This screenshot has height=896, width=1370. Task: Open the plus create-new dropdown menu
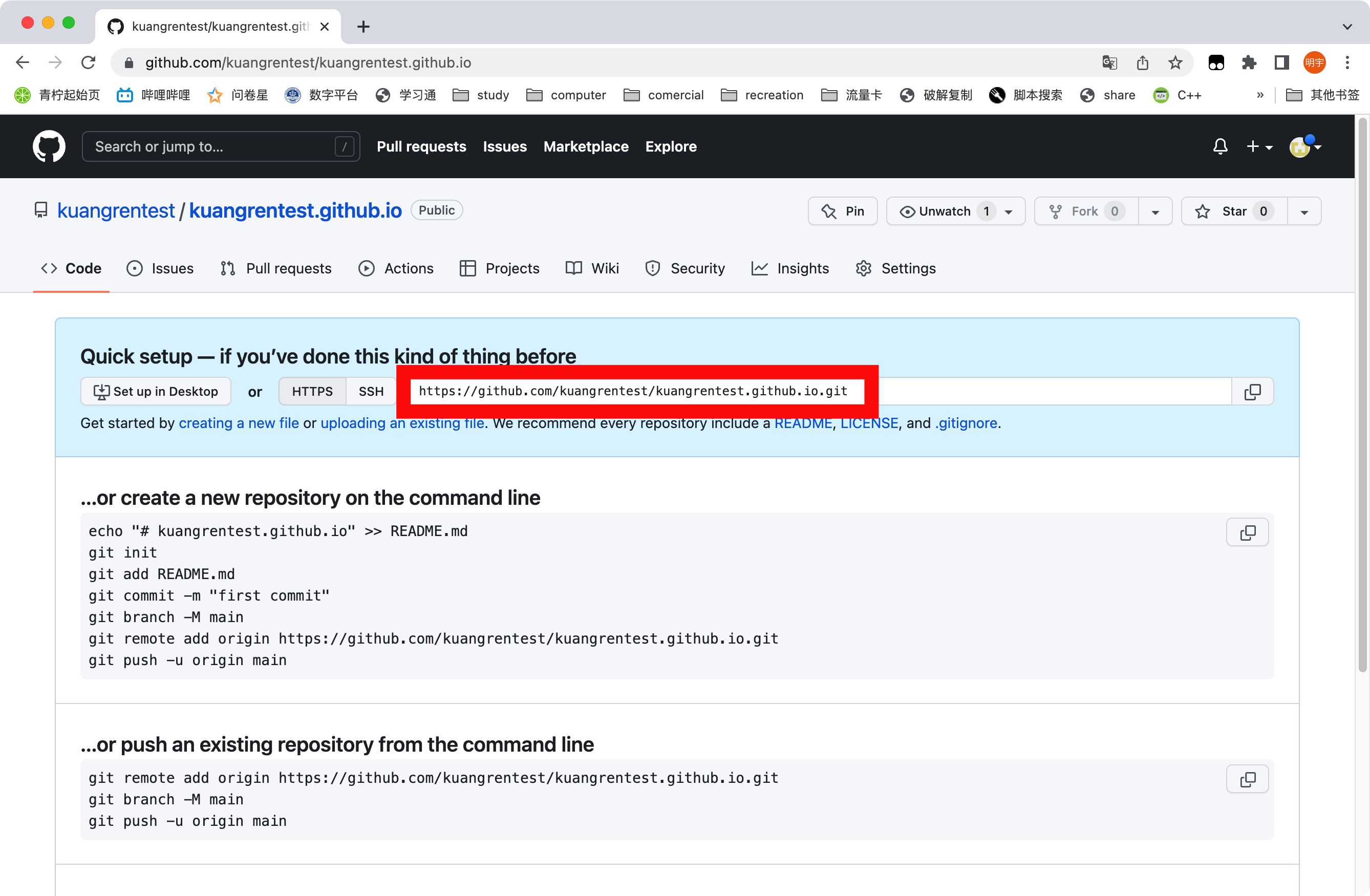(1259, 146)
